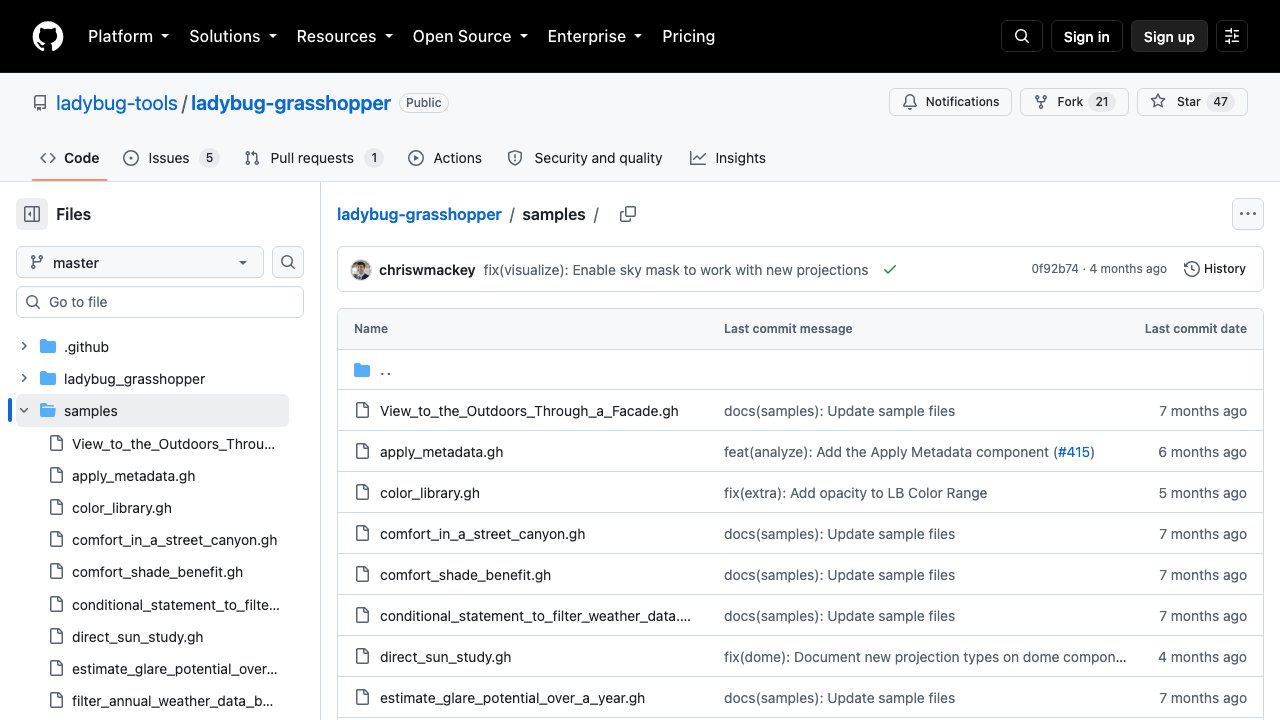Open the ladybug-grasshopper breadcrumb link
Screen dimensions: 1280x720
419,214
